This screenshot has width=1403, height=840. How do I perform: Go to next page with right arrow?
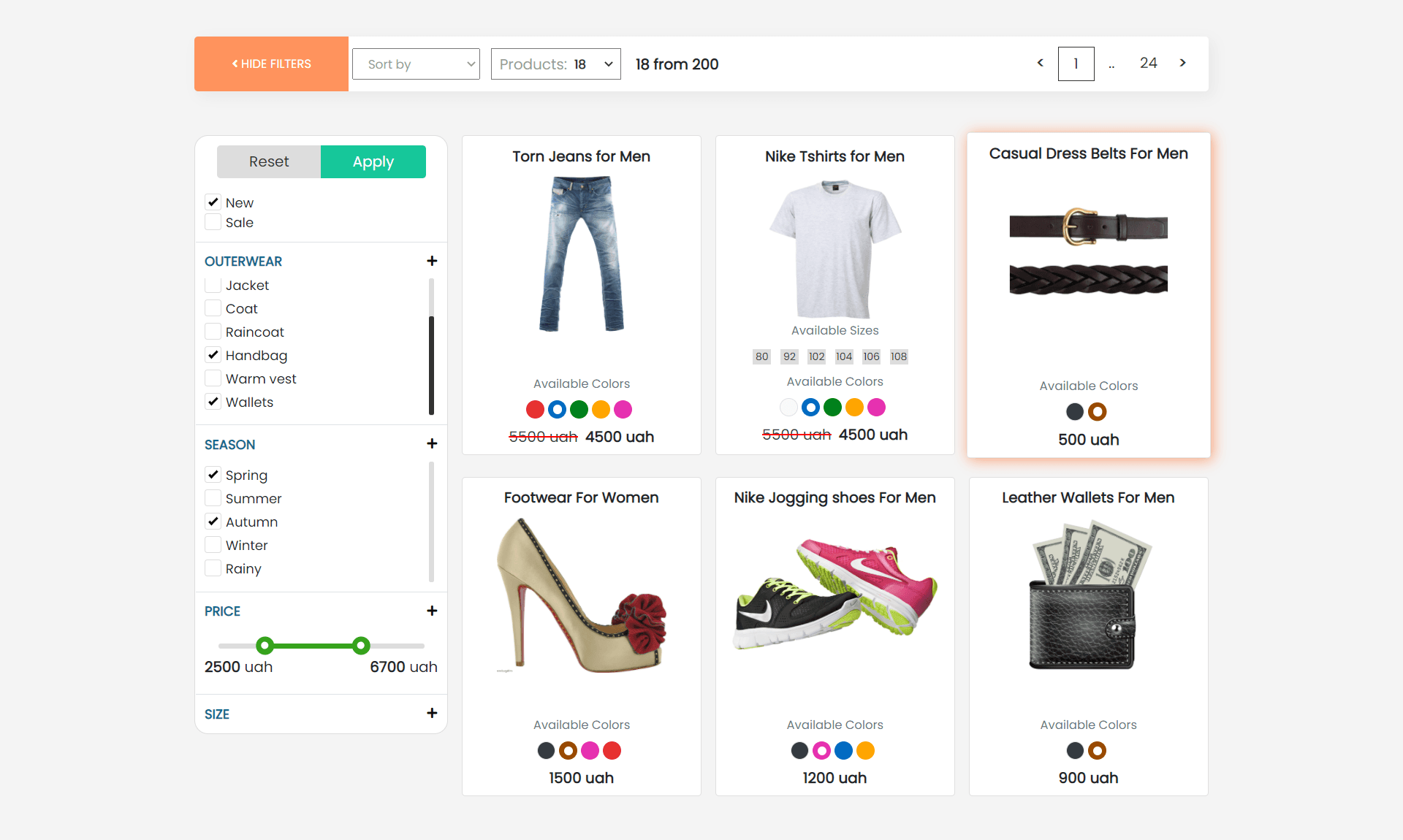pos(1182,63)
